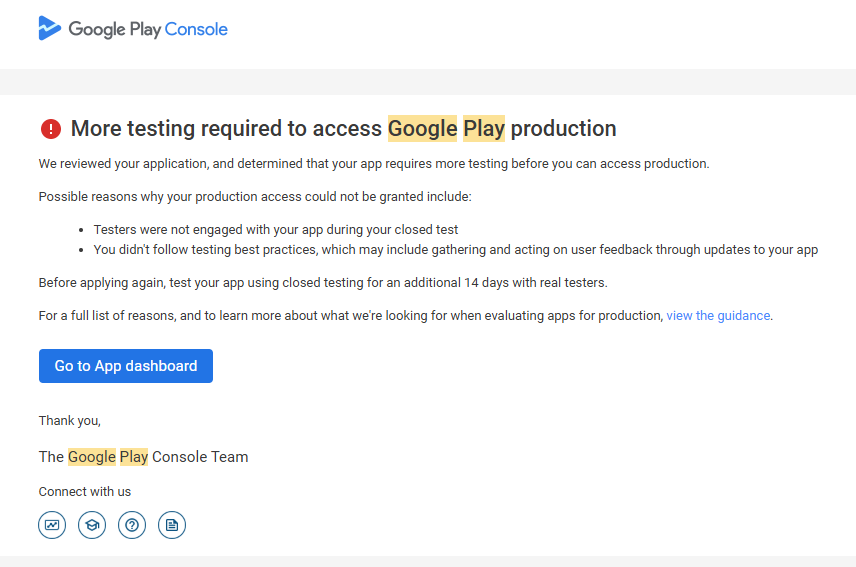Click the 'Thank you,' closing text
The height and width of the screenshot is (567, 856).
70,420
